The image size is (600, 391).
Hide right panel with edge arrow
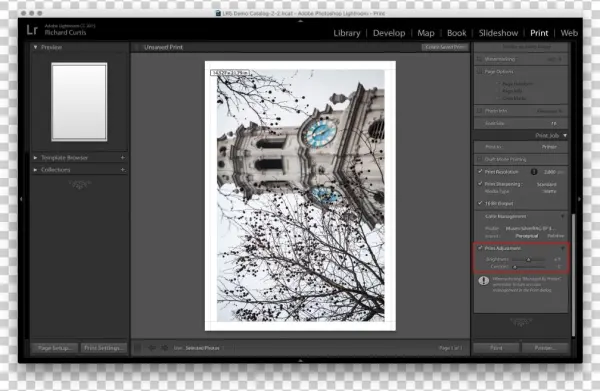click(579, 199)
